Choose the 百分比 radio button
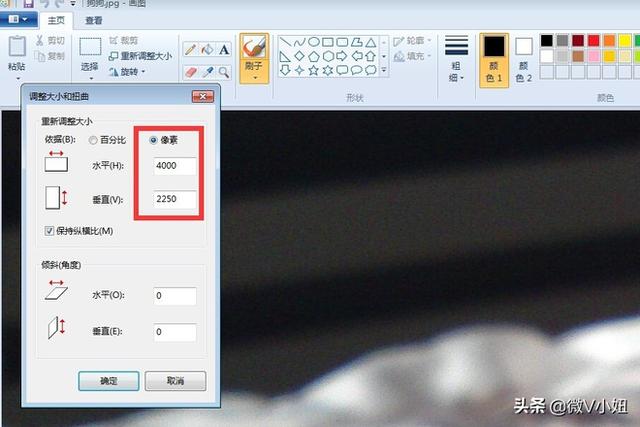The image size is (640, 427). [94, 140]
